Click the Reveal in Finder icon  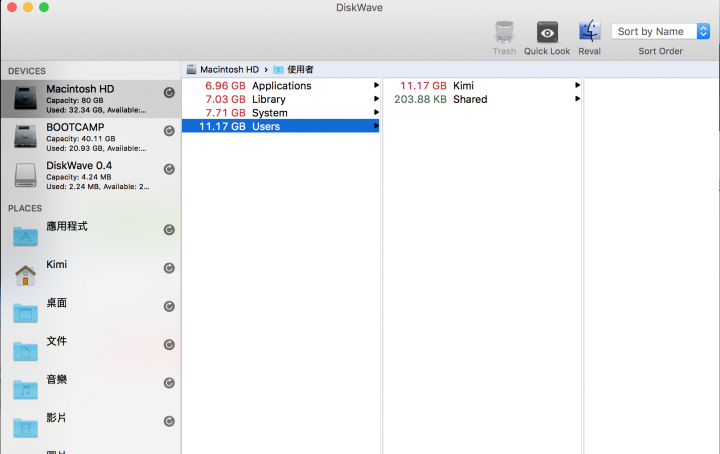pyautogui.click(x=590, y=32)
